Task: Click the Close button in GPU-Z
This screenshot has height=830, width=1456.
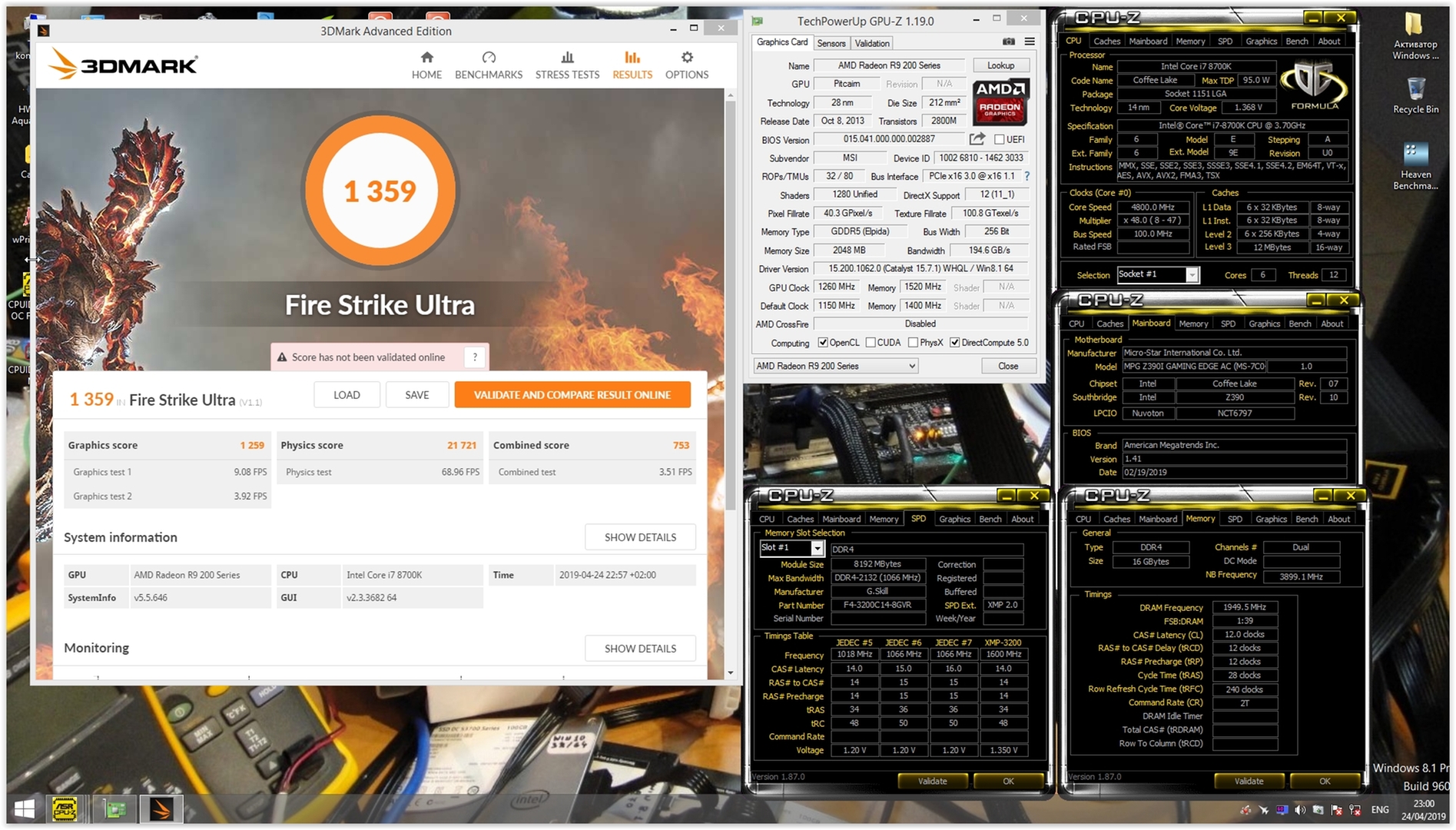Action: (x=1008, y=367)
